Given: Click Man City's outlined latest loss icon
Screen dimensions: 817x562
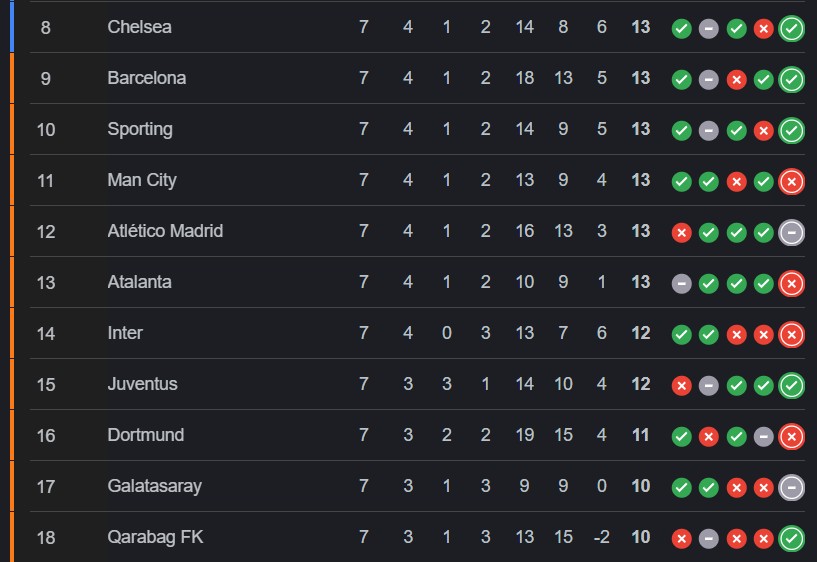Looking at the screenshot, I should click(792, 181).
